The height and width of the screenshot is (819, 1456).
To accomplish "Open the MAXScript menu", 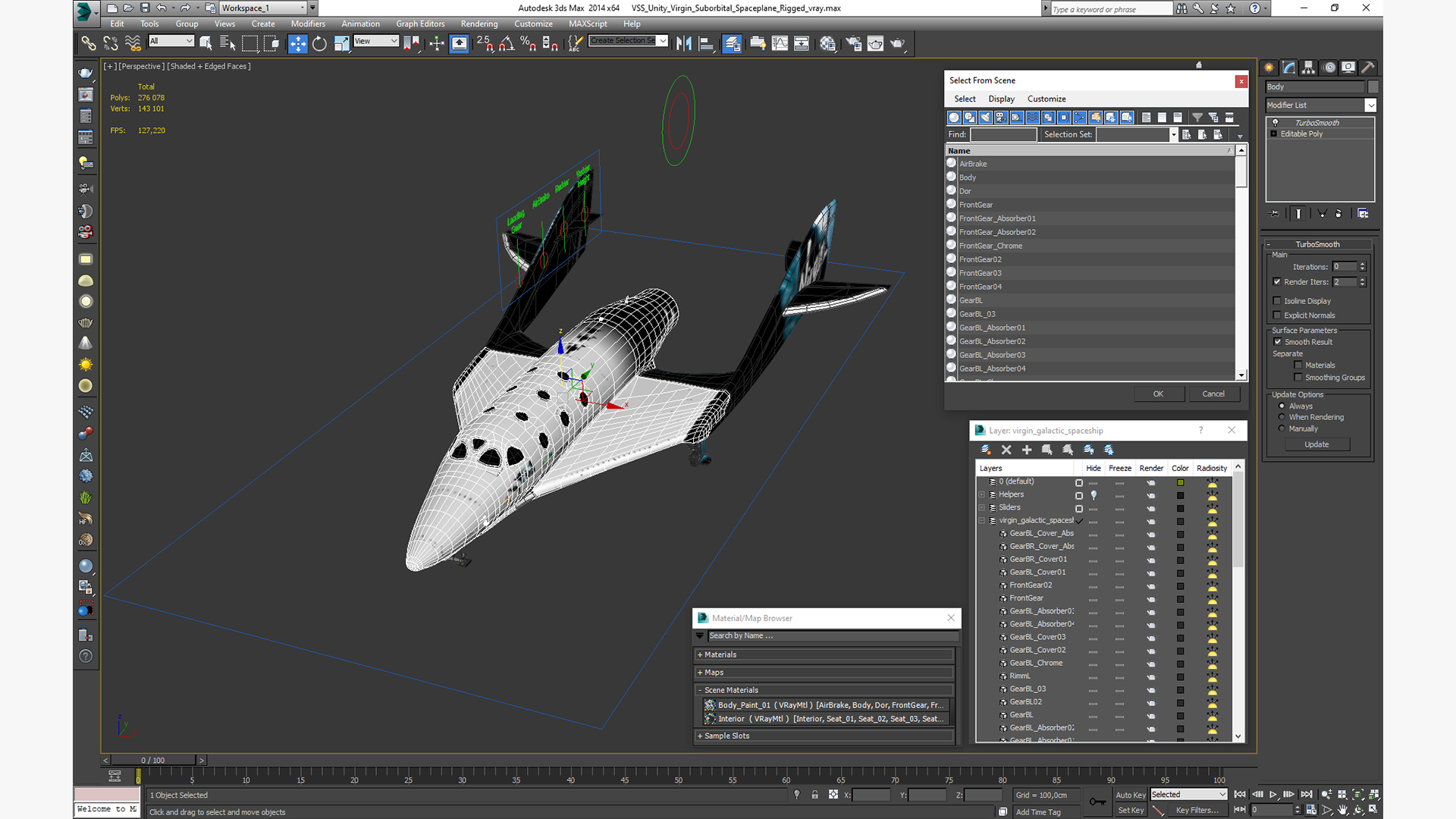I will click(588, 24).
